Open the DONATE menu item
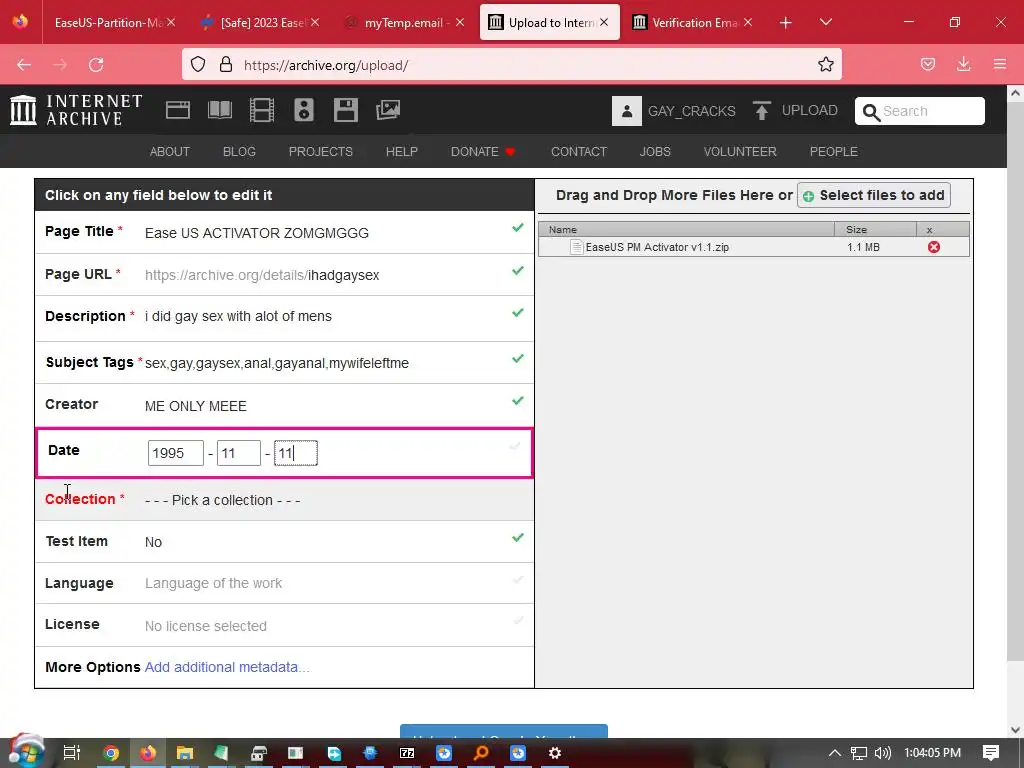This screenshot has height=768, width=1024. [x=483, y=152]
